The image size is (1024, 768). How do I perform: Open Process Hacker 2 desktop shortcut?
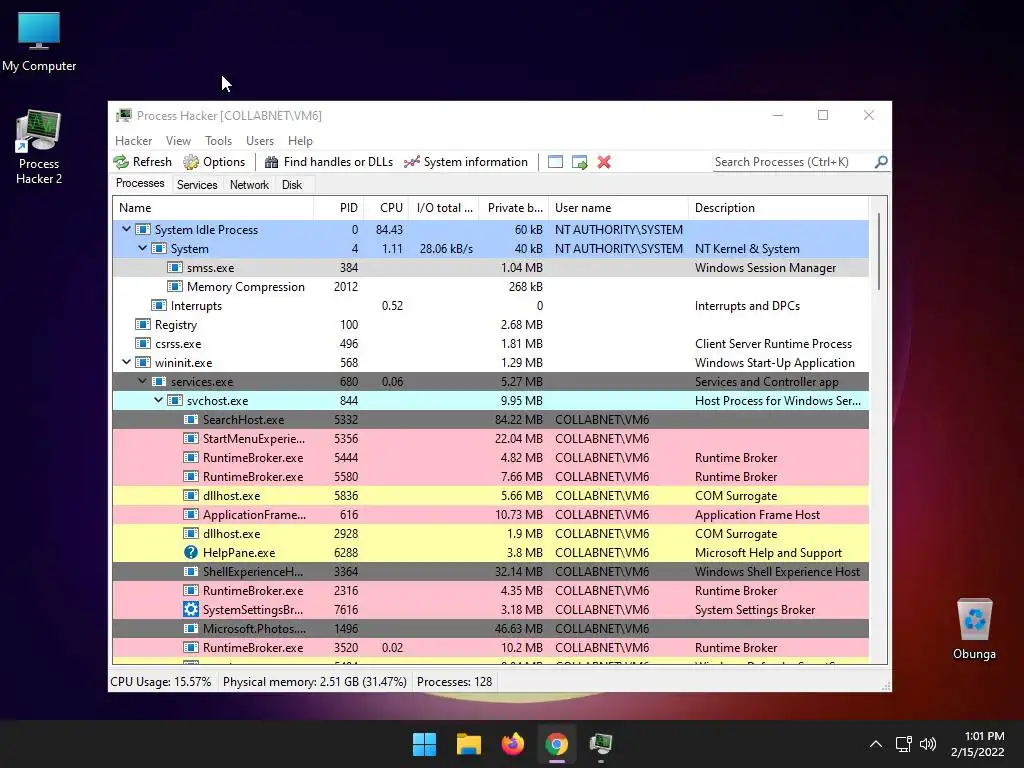click(39, 148)
